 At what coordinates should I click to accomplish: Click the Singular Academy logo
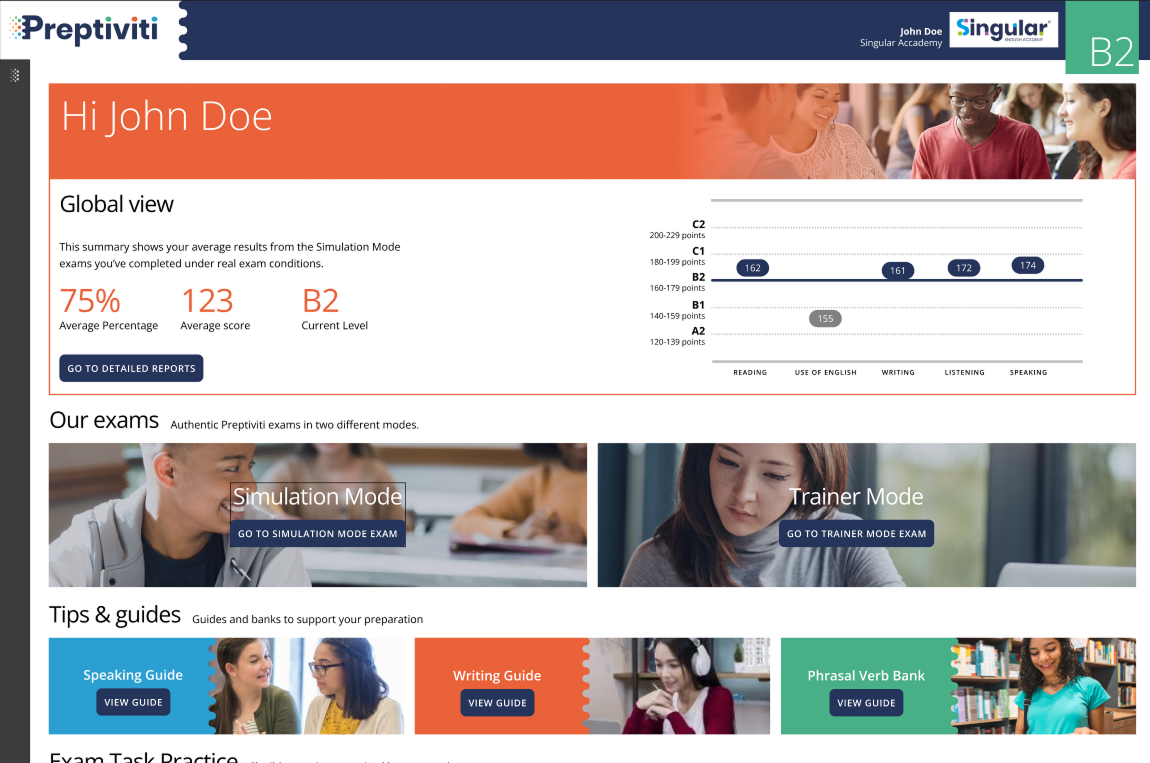pos(1003,30)
